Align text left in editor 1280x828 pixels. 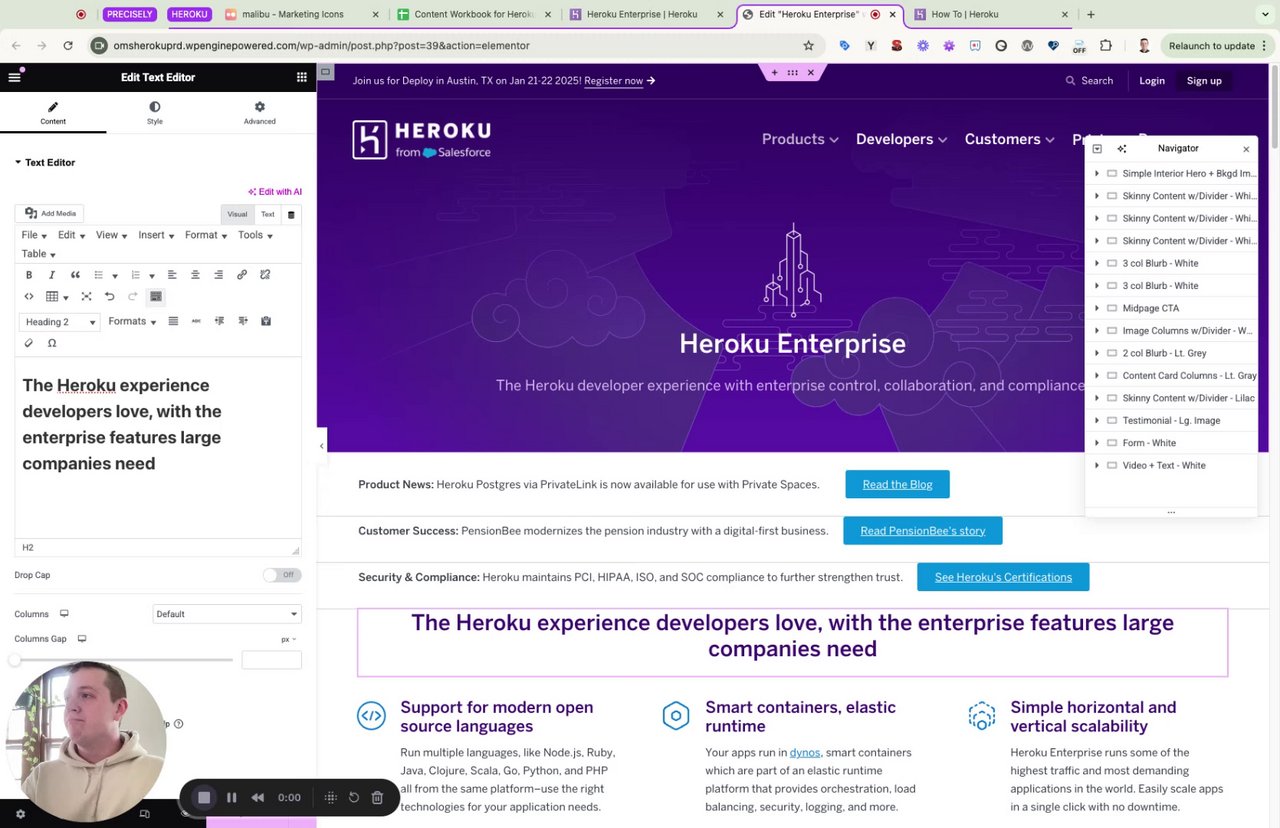coord(172,275)
